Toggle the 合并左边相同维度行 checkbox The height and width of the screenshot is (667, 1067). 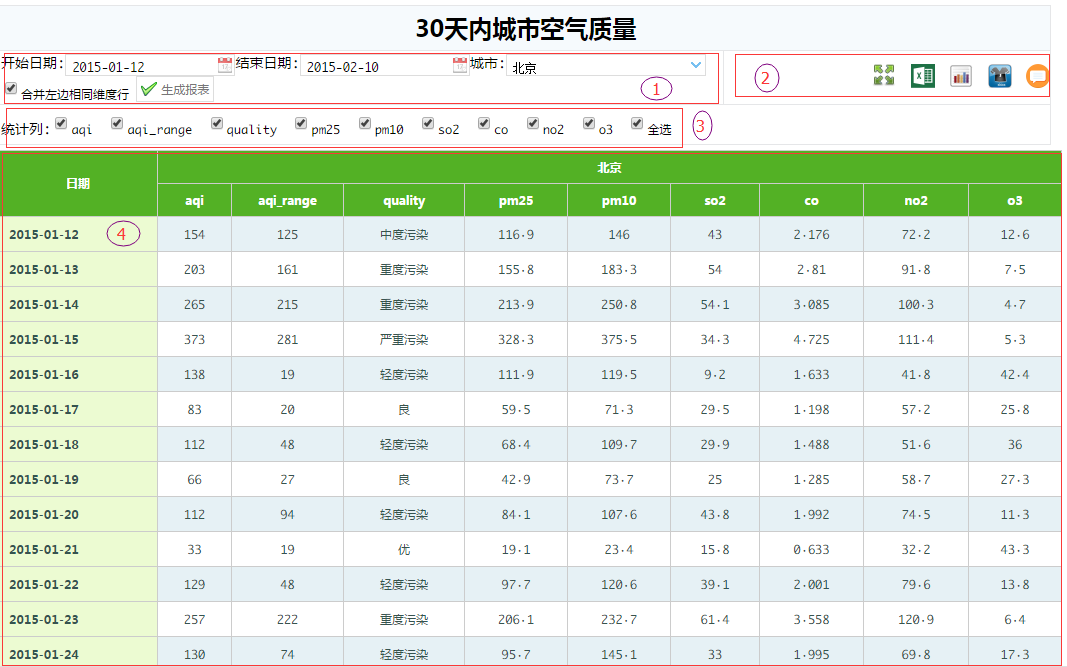tap(12, 89)
